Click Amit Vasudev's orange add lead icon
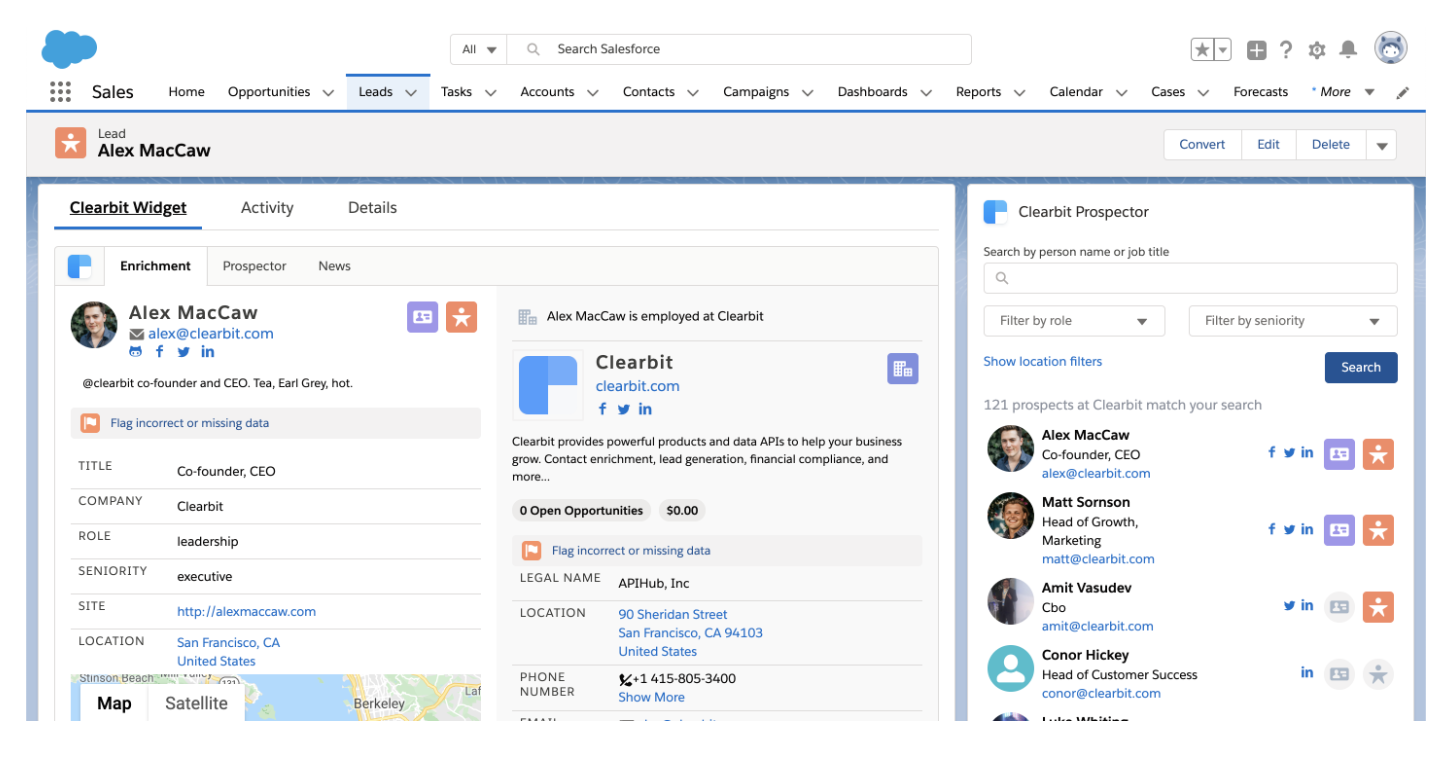 (x=1378, y=606)
